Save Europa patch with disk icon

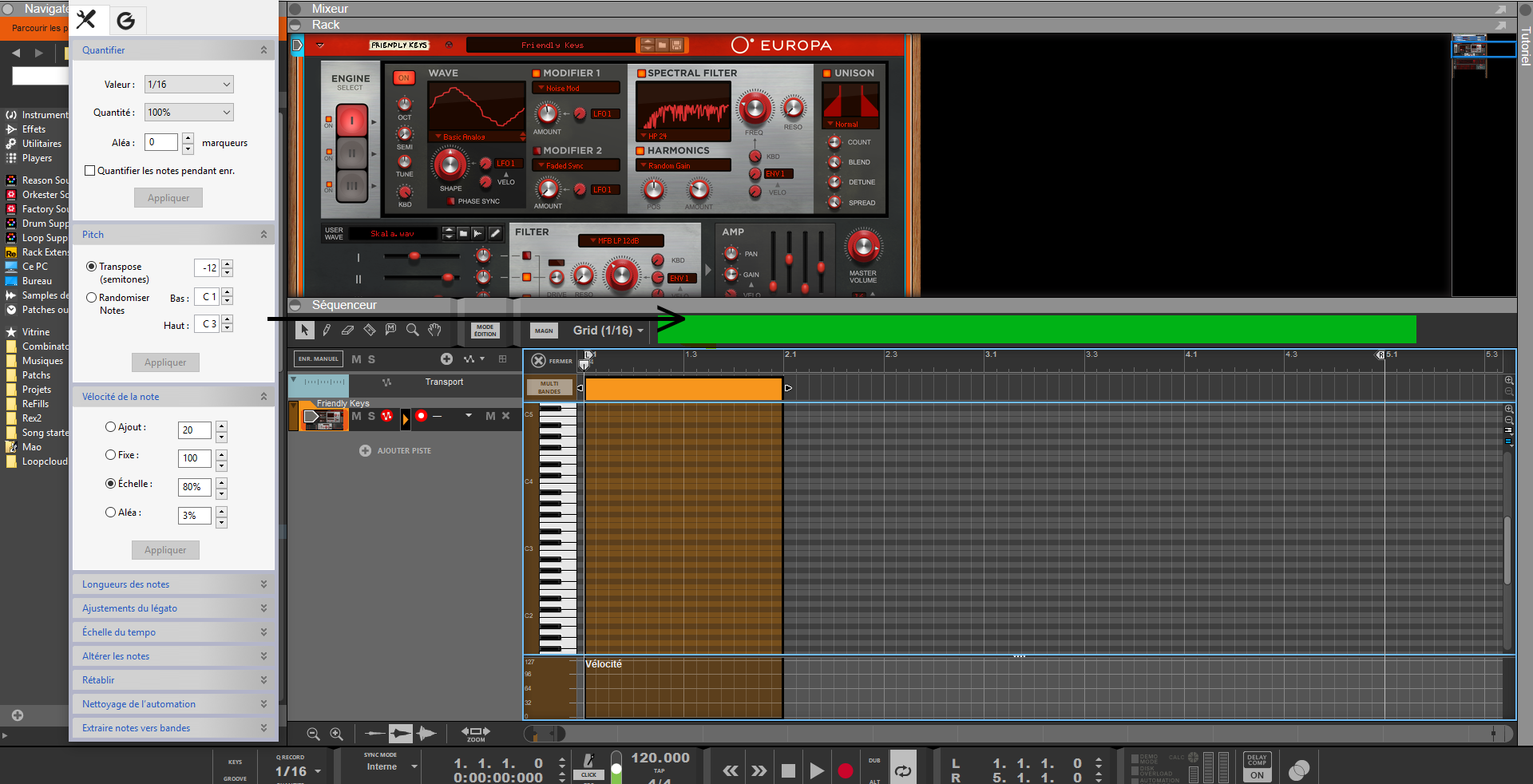tap(676, 45)
